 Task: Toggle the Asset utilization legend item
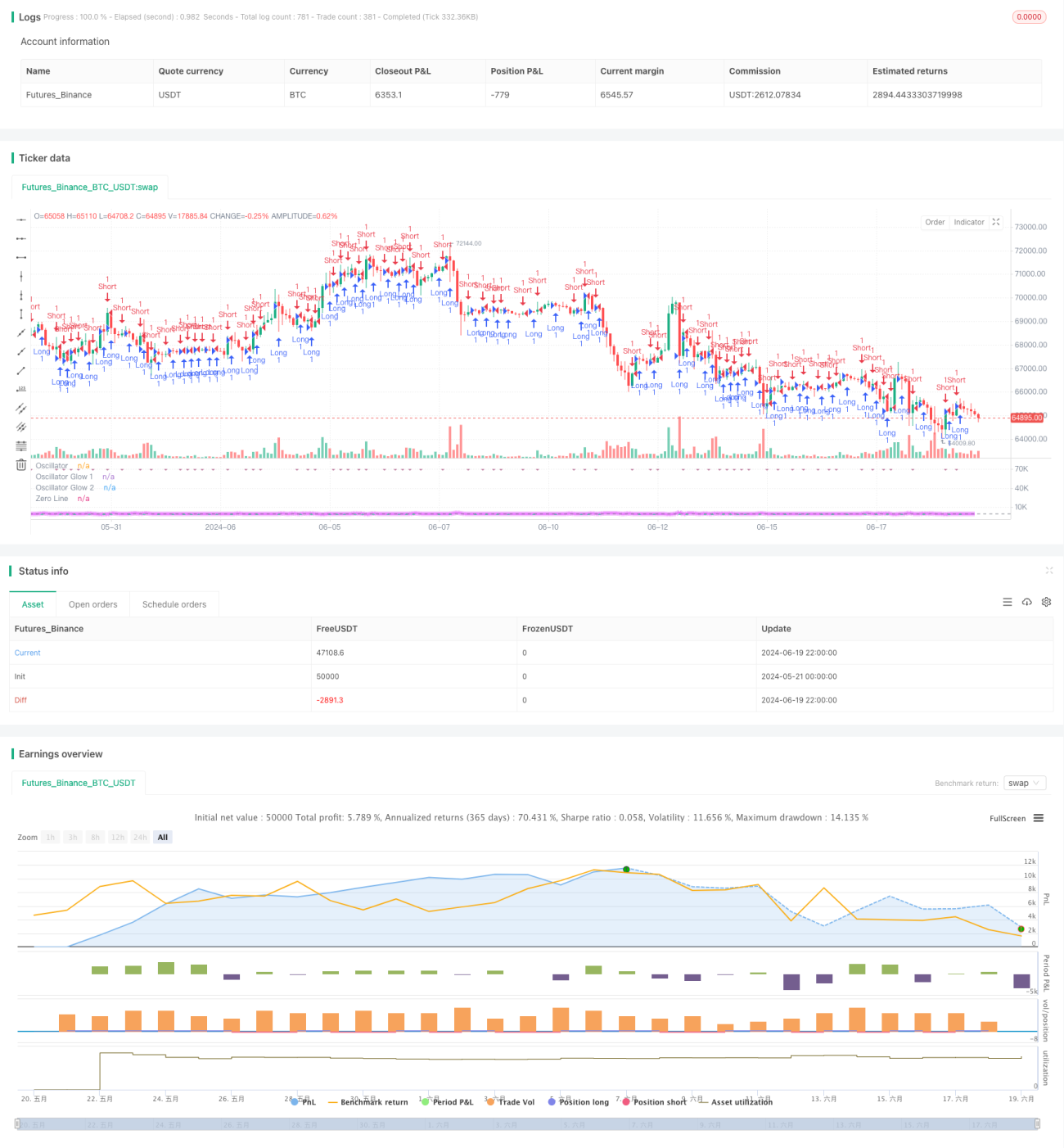coord(735,1102)
